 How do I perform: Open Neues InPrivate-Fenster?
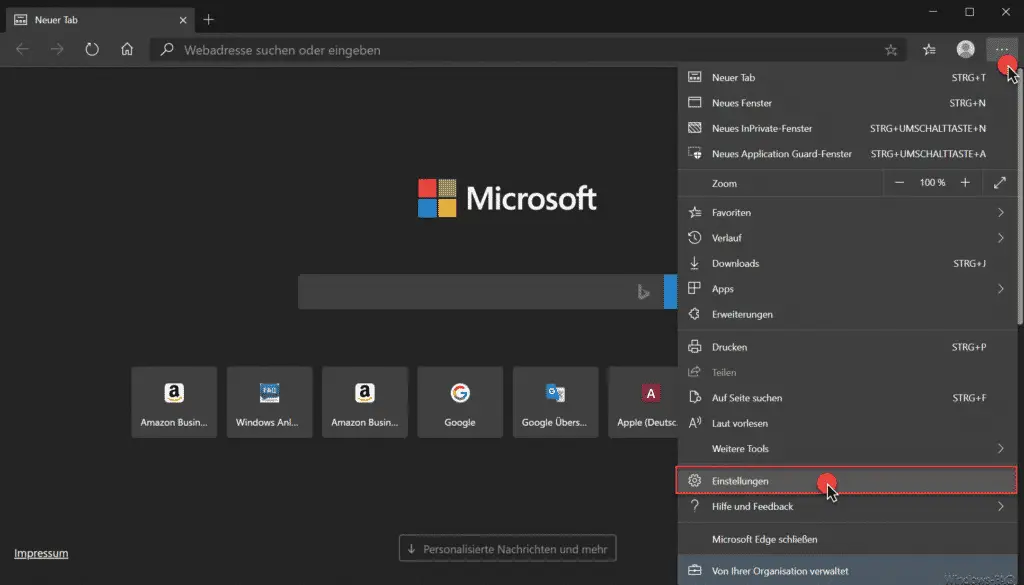(846, 128)
